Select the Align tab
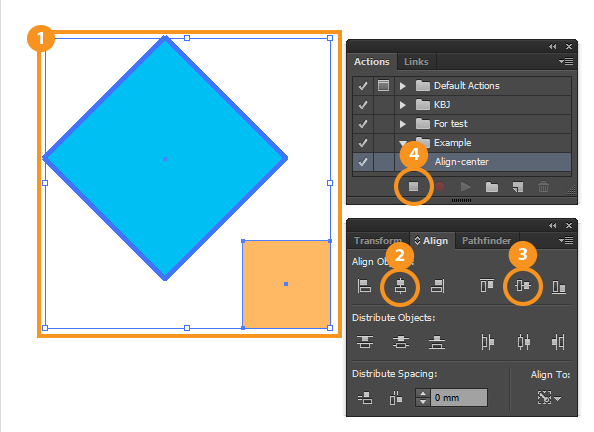Image resolution: width=594 pixels, height=432 pixels. coord(432,241)
